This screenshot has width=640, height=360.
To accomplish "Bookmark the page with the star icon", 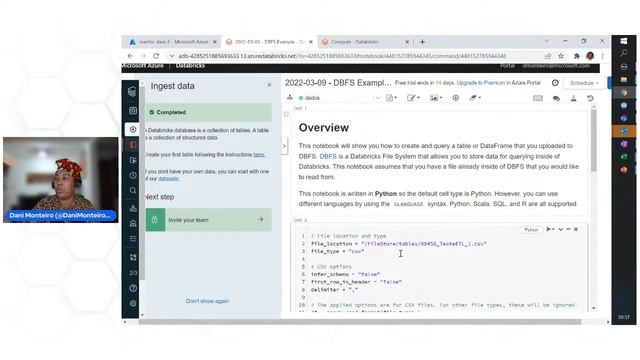I will (561, 56).
